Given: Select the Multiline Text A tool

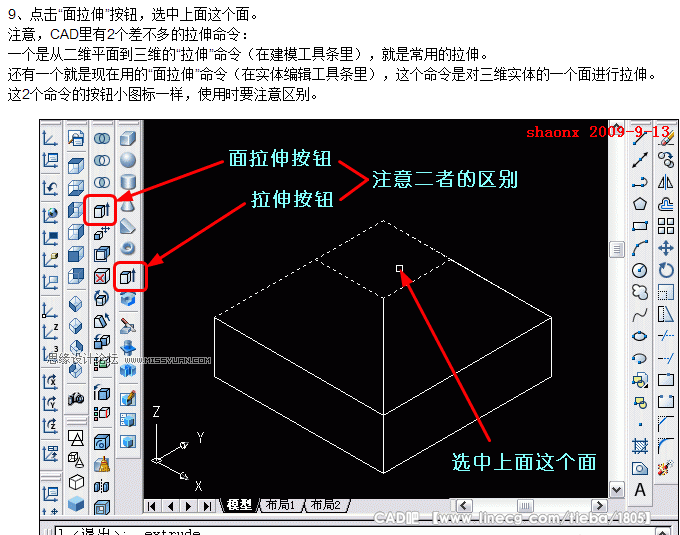Looking at the screenshot, I should pyautogui.click(x=640, y=490).
